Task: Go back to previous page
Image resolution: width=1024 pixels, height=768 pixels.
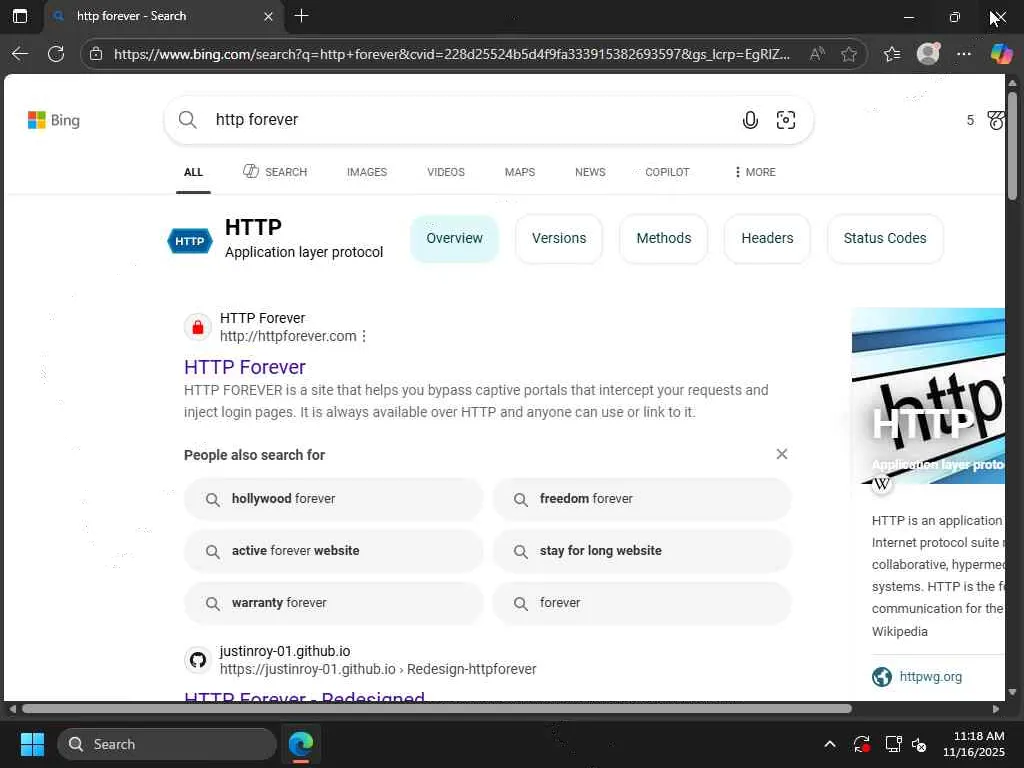Action: click(20, 54)
